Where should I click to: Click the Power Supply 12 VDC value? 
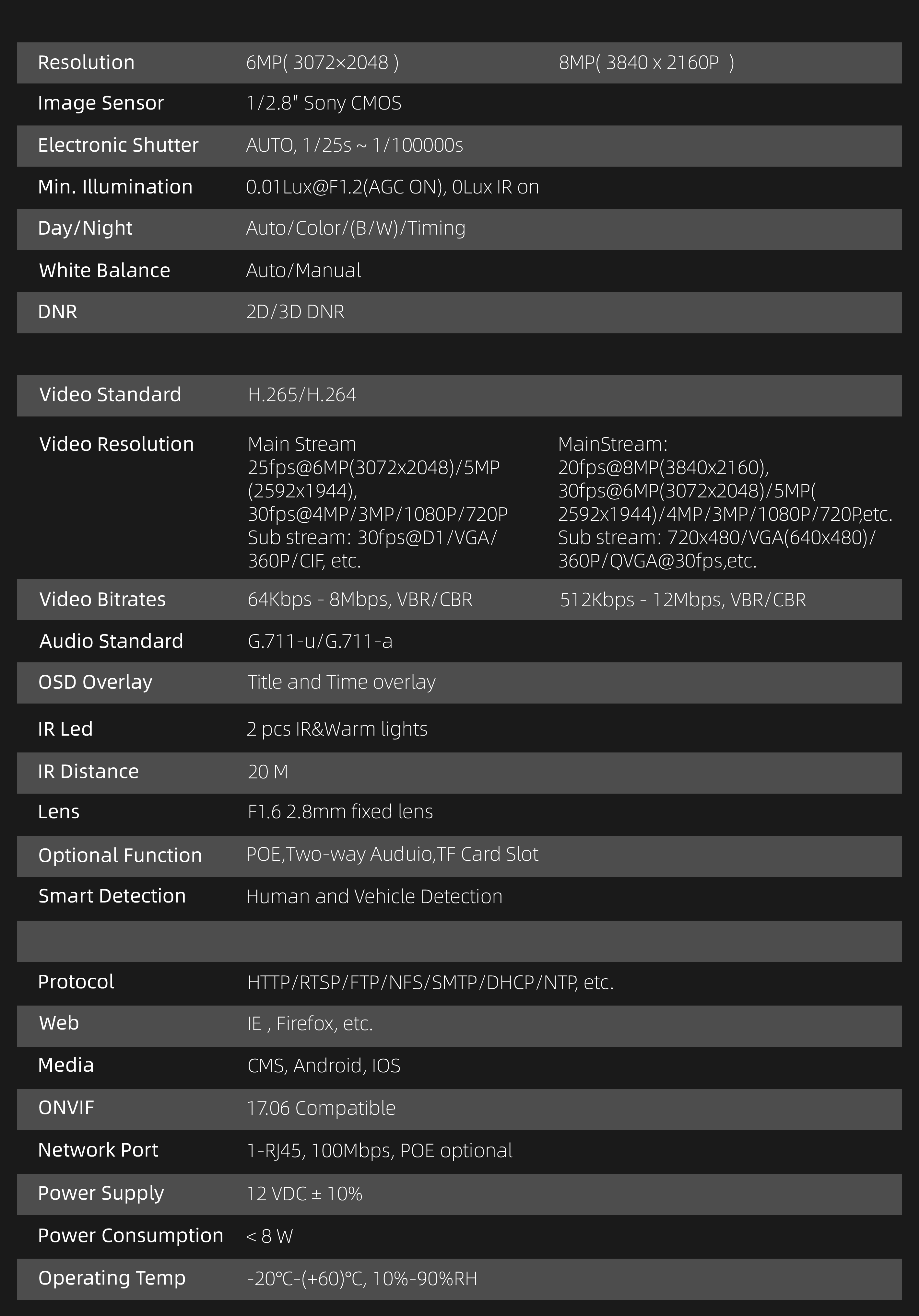coord(304,1194)
